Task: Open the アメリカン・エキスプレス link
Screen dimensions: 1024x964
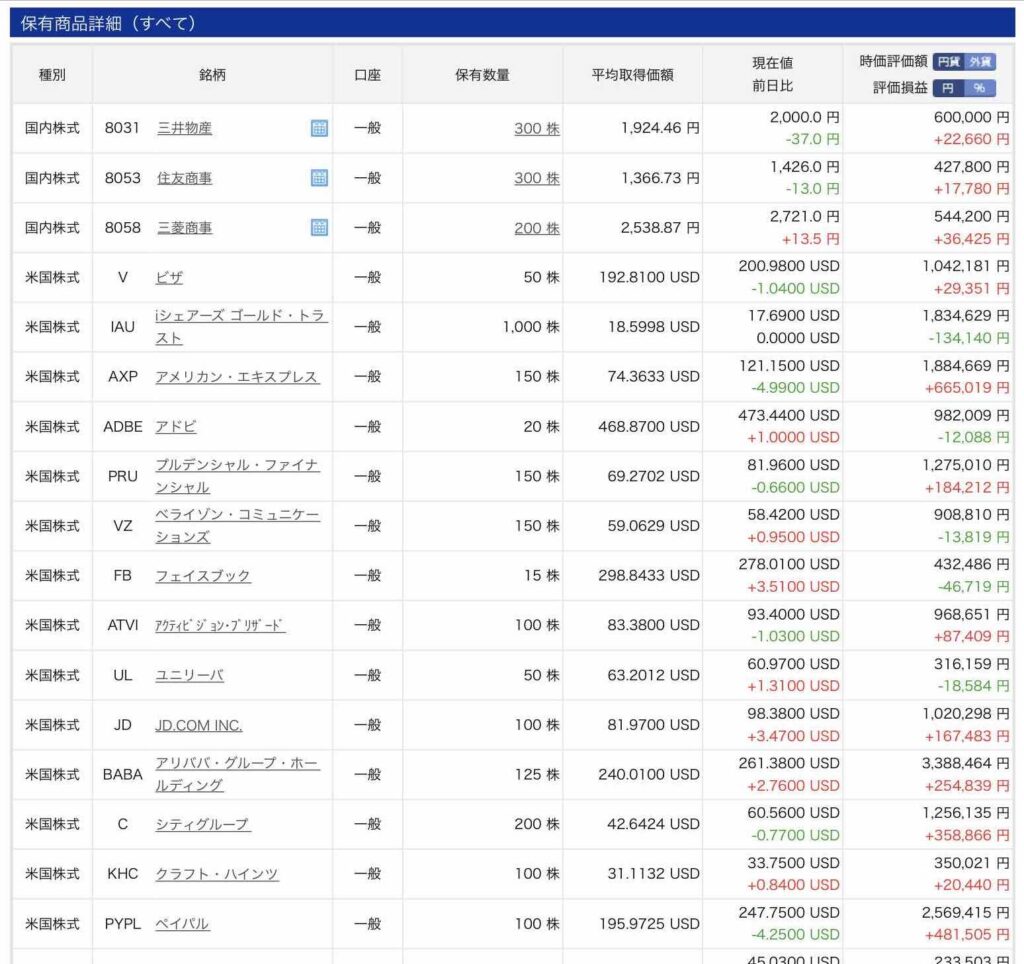Action: (x=237, y=377)
